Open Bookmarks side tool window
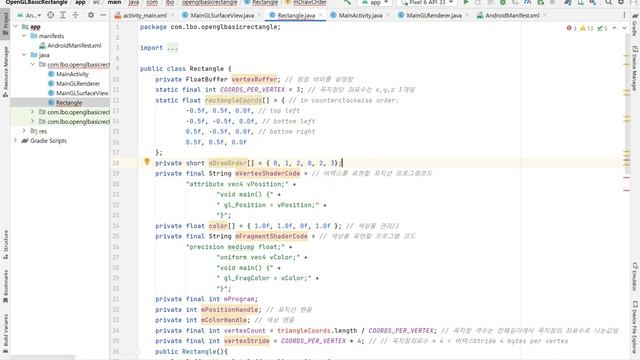The width and height of the screenshot is (640, 360). tap(5, 287)
